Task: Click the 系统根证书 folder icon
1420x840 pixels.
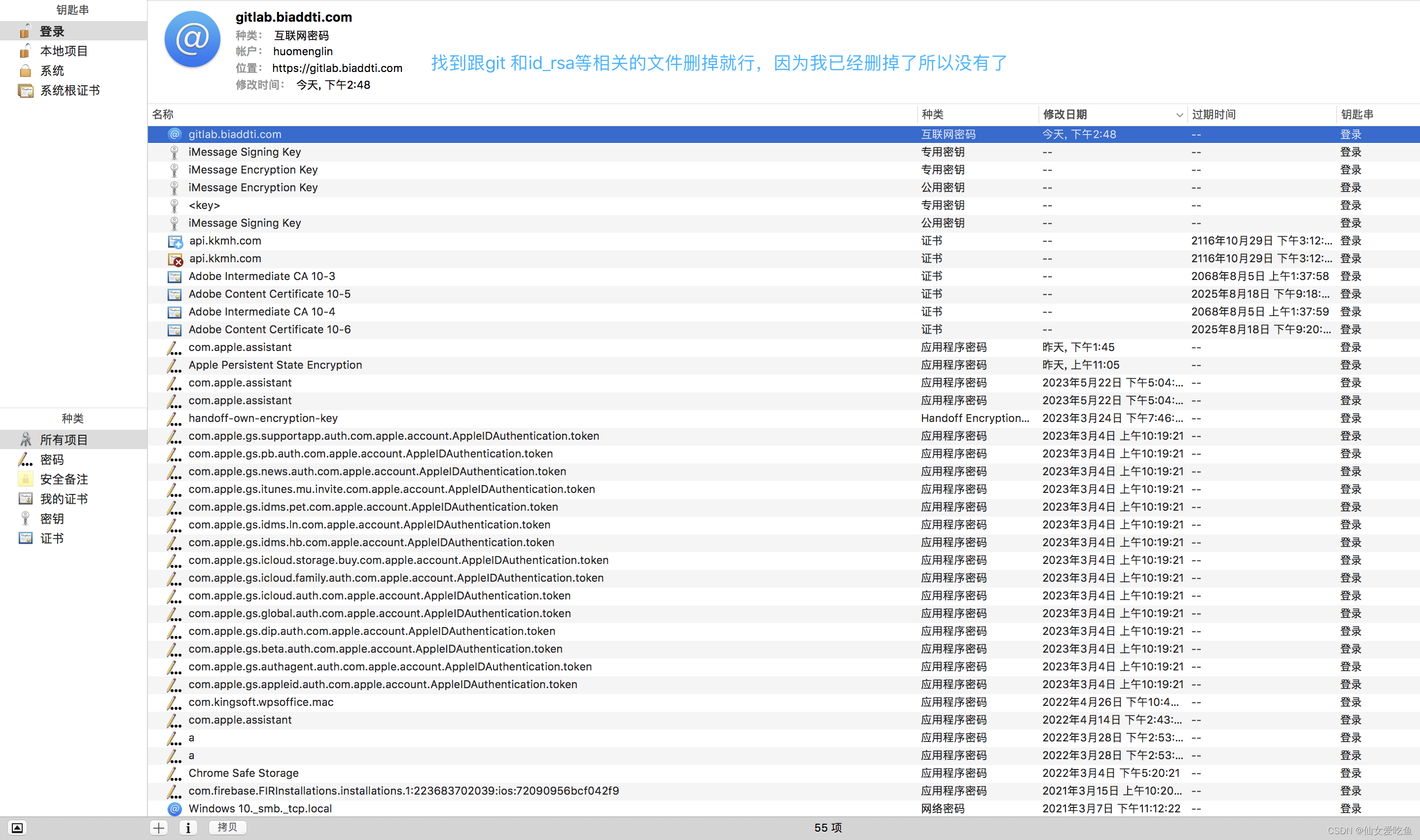Action: pyautogui.click(x=26, y=91)
